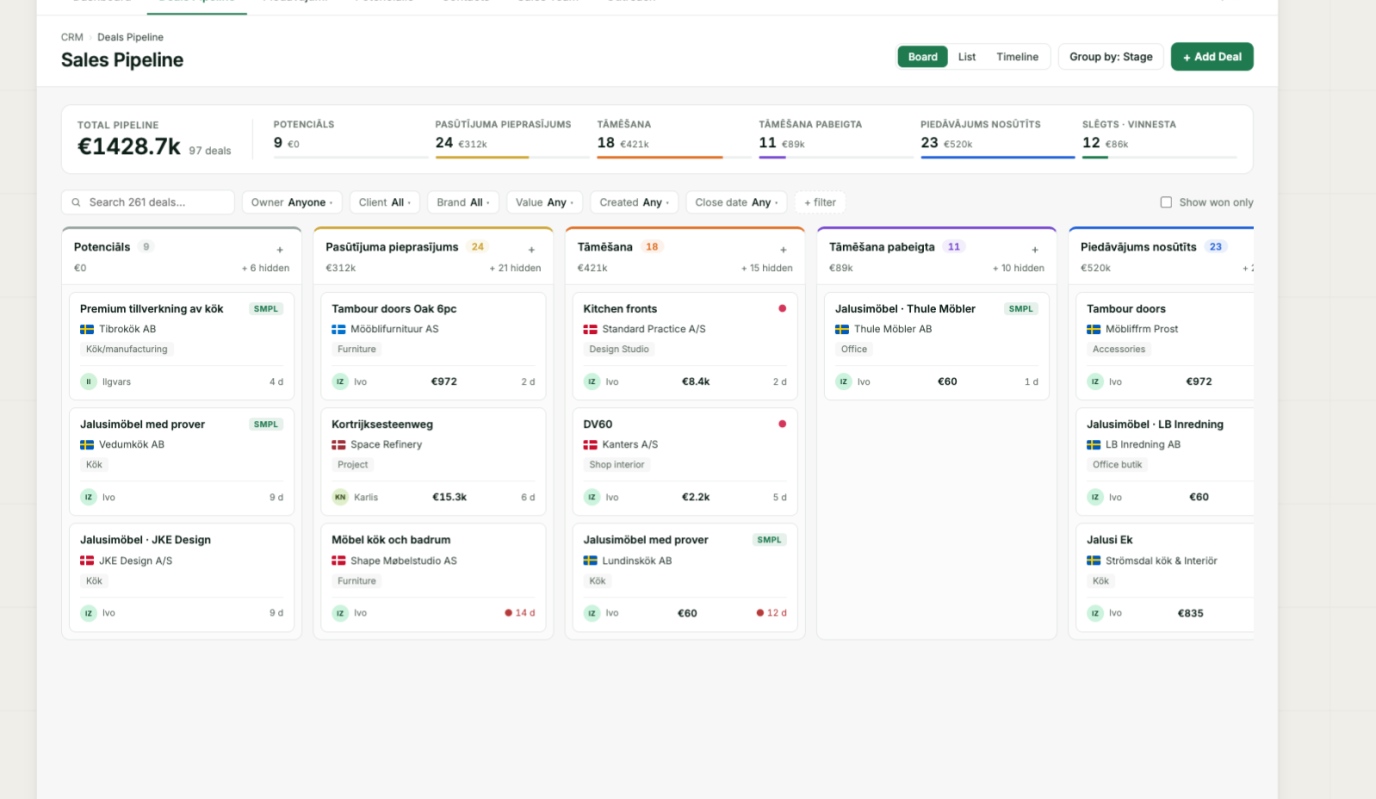Click the €8.4k value on Kitchen fronts card
Screen dimensions: 1376x799
point(696,382)
